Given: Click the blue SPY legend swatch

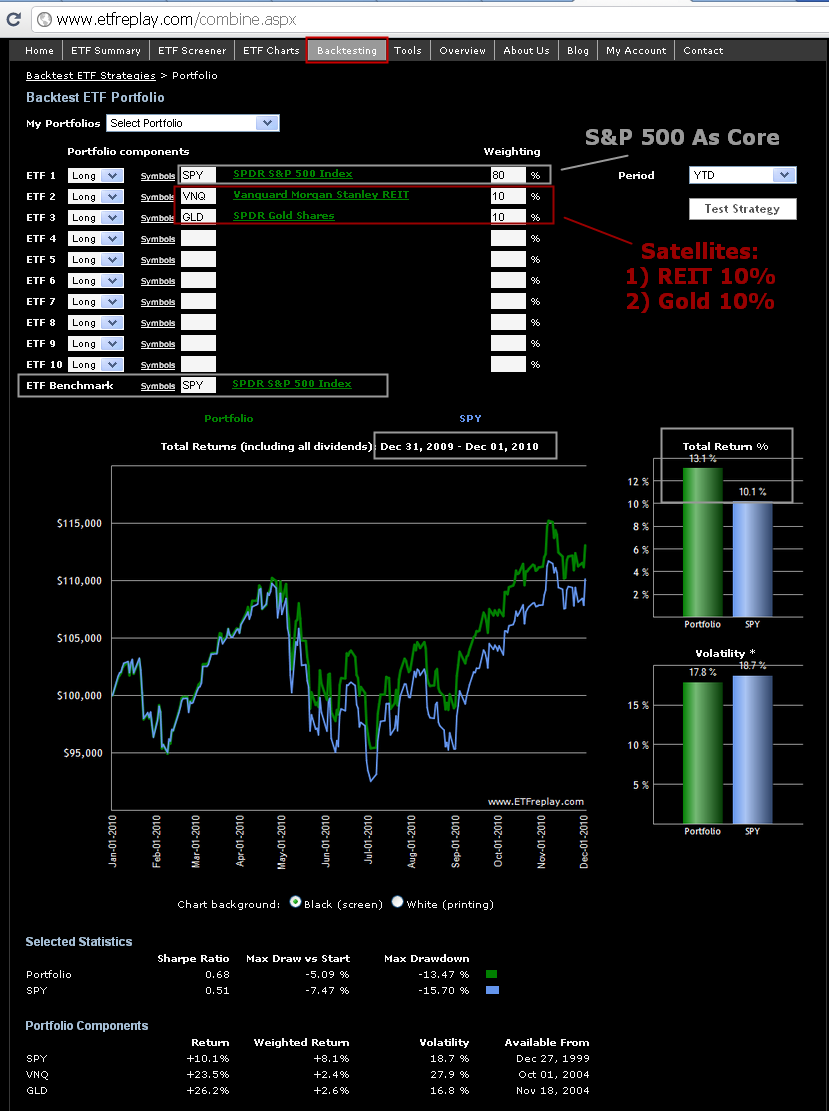Looking at the screenshot, I should [x=492, y=991].
